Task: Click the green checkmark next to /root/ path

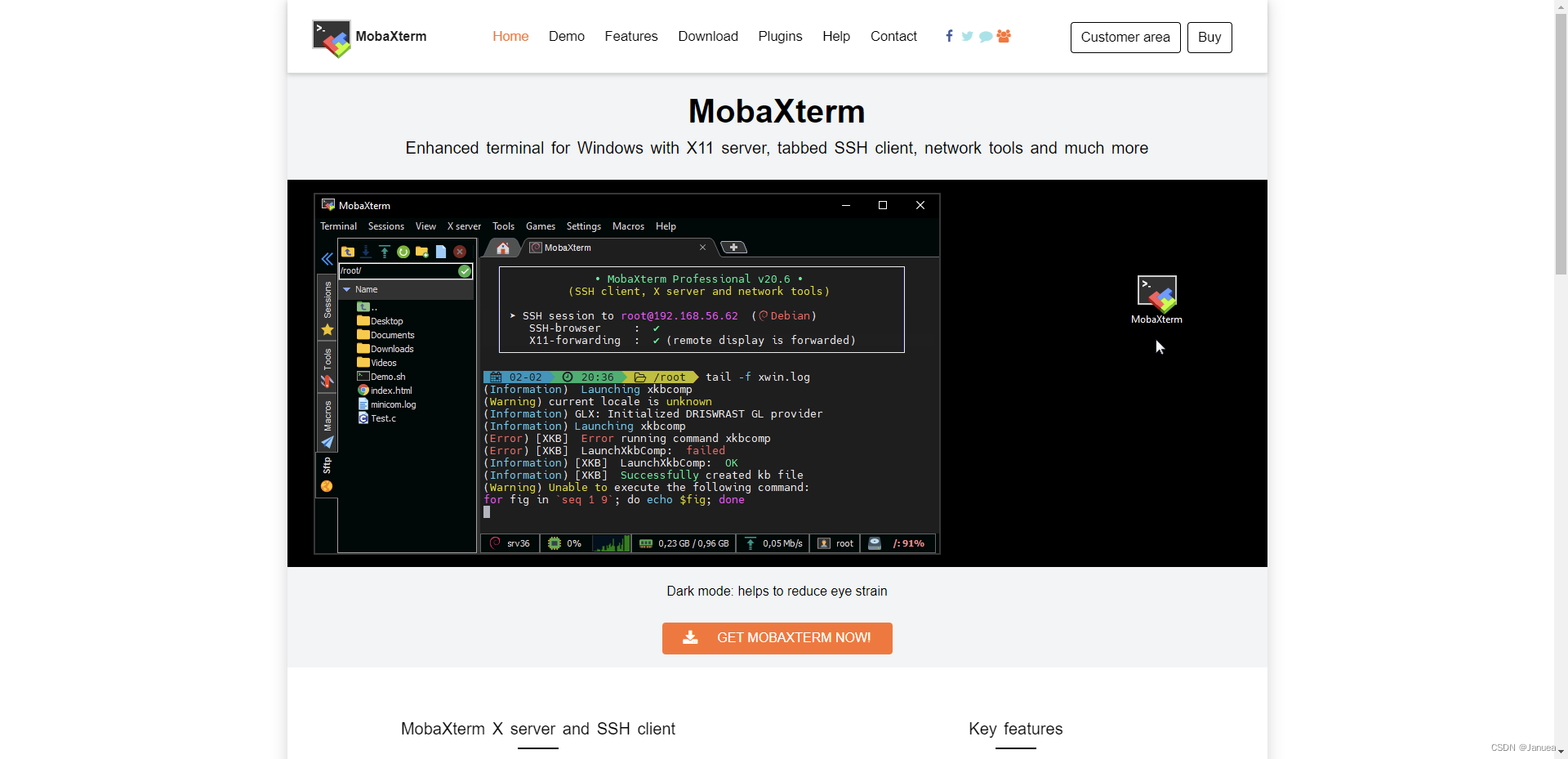Action: 465,271
